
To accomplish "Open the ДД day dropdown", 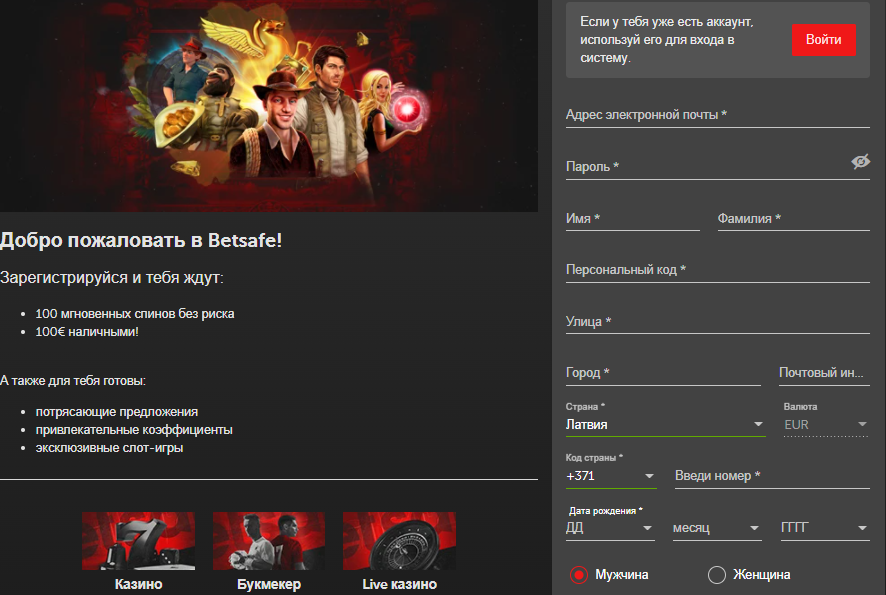I will click(x=610, y=528).
